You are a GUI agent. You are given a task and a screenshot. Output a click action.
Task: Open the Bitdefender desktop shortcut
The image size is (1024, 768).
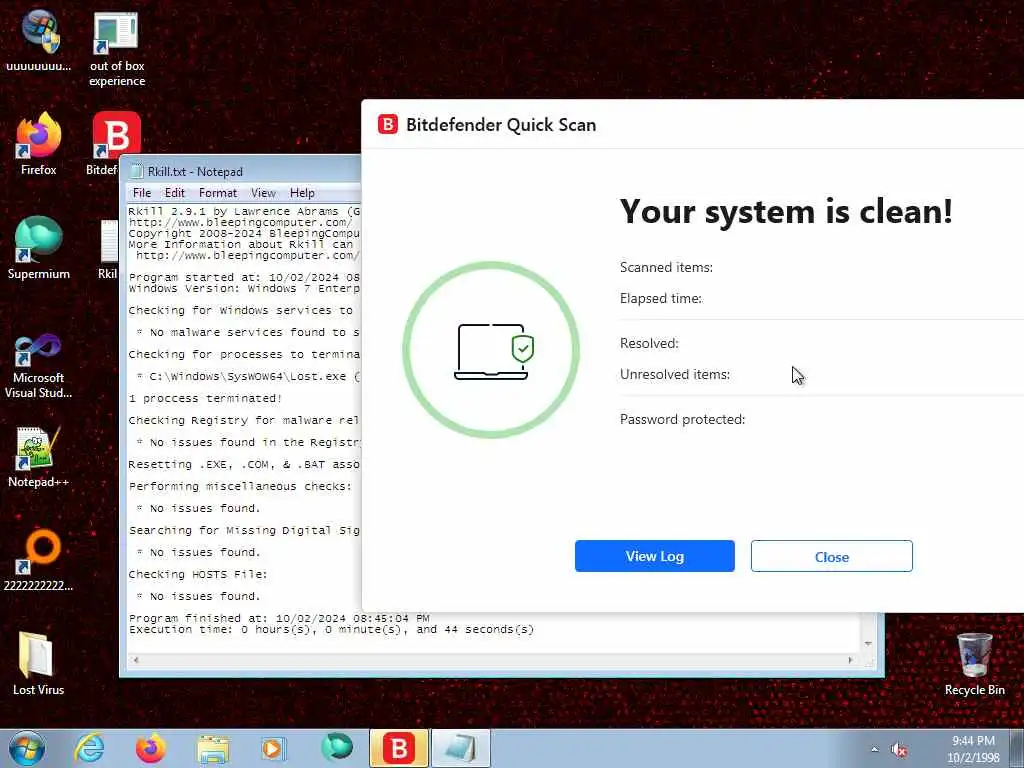(x=116, y=135)
